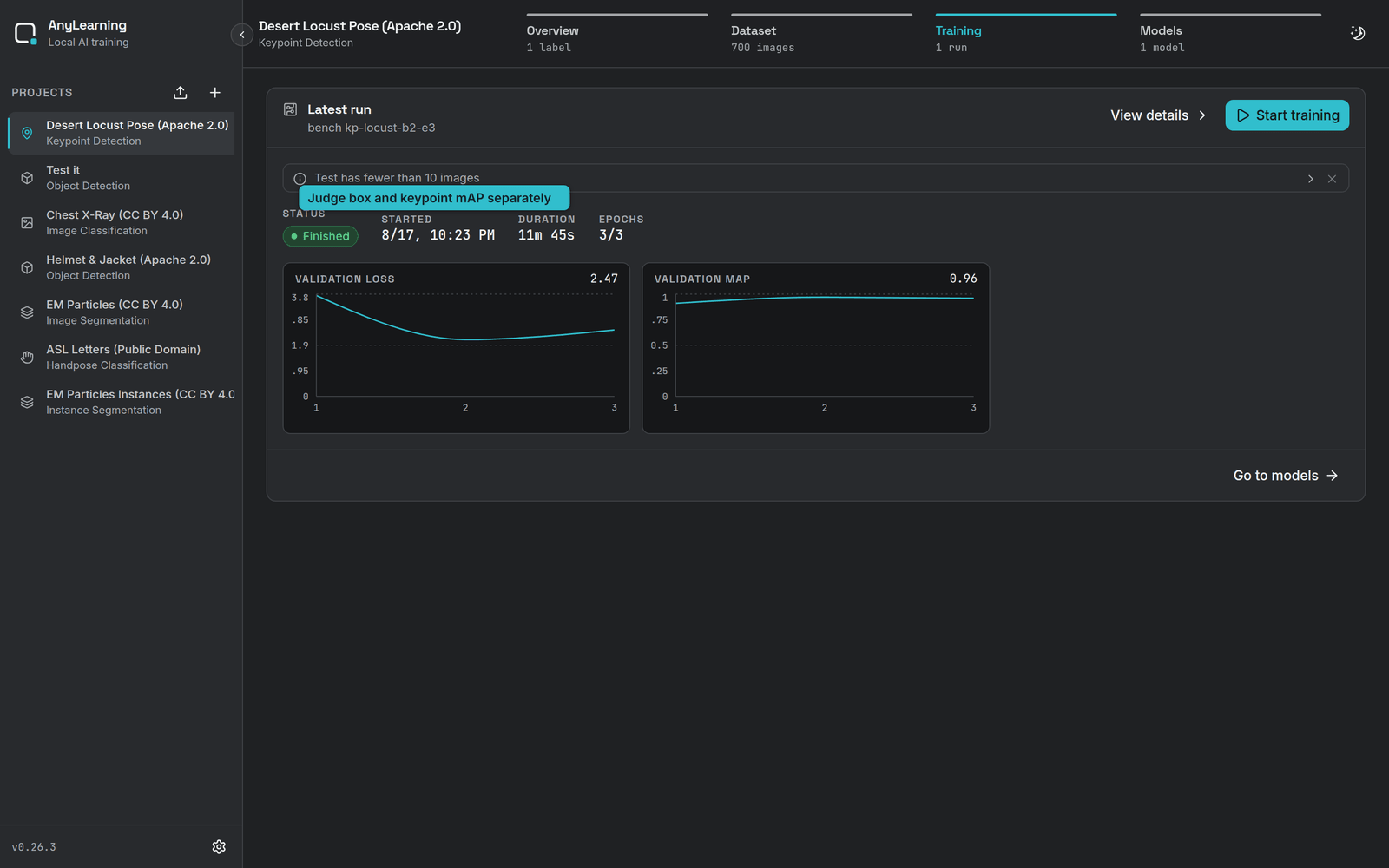Open Chest X-Ray (CC BY 4.0) project
Image resolution: width=1389 pixels, height=868 pixels.
[122, 223]
